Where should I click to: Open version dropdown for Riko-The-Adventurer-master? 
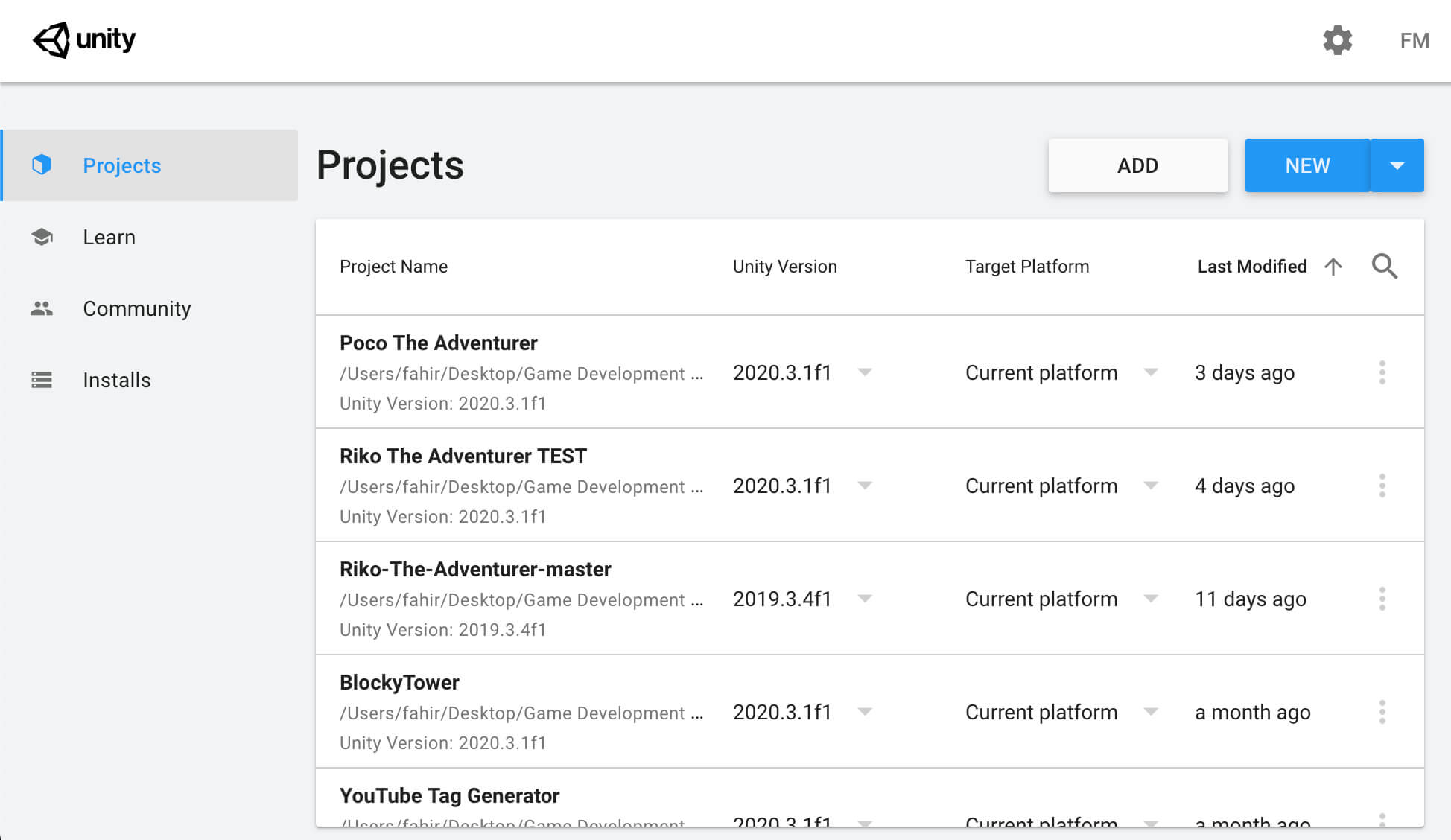pyautogui.click(x=865, y=599)
